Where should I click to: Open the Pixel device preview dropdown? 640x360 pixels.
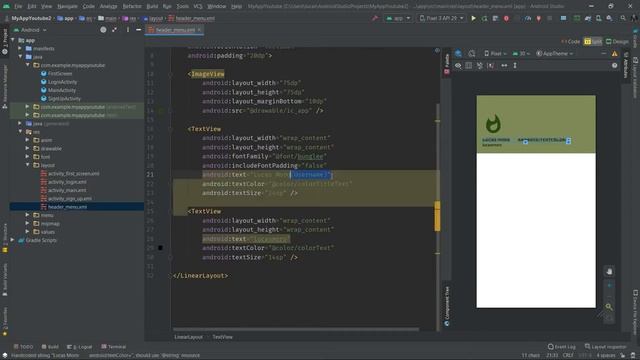pyautogui.click(x=495, y=53)
